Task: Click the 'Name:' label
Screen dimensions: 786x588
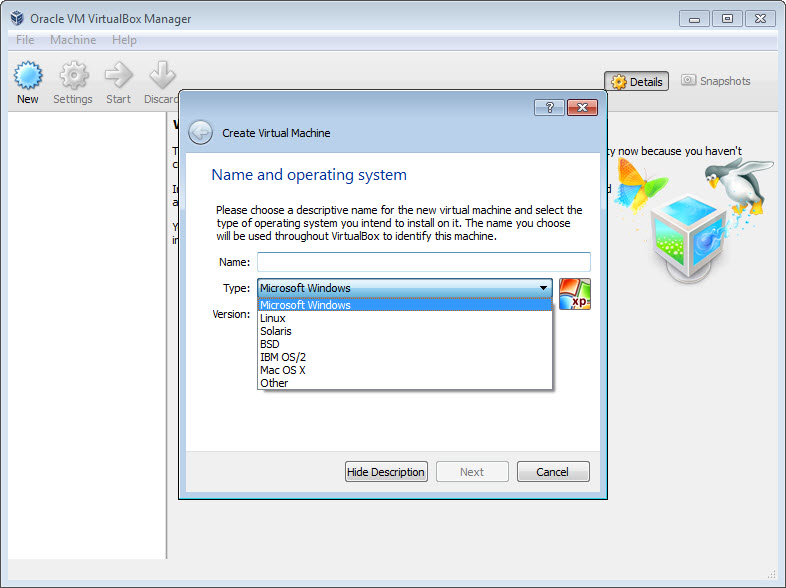Action: click(x=234, y=262)
